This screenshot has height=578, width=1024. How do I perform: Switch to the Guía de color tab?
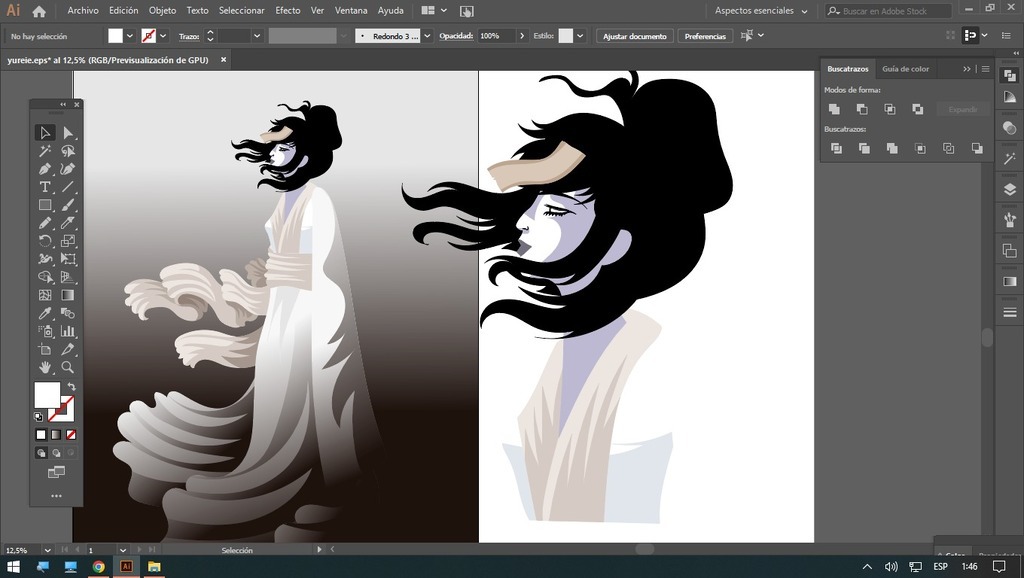coord(905,69)
